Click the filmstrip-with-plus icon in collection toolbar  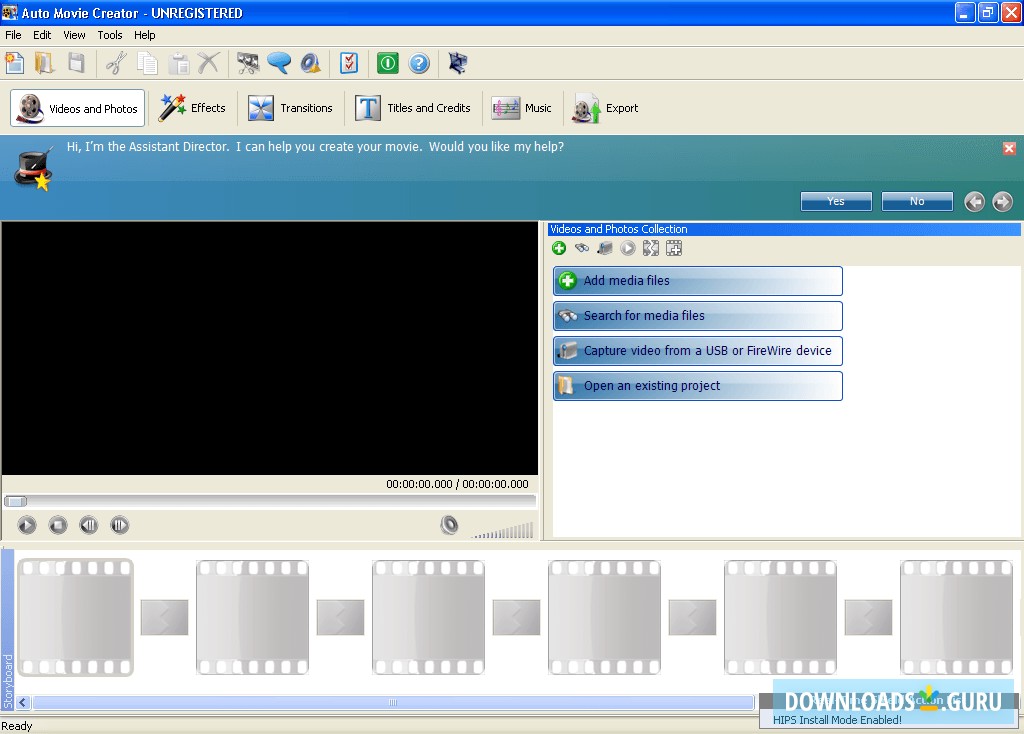674,248
